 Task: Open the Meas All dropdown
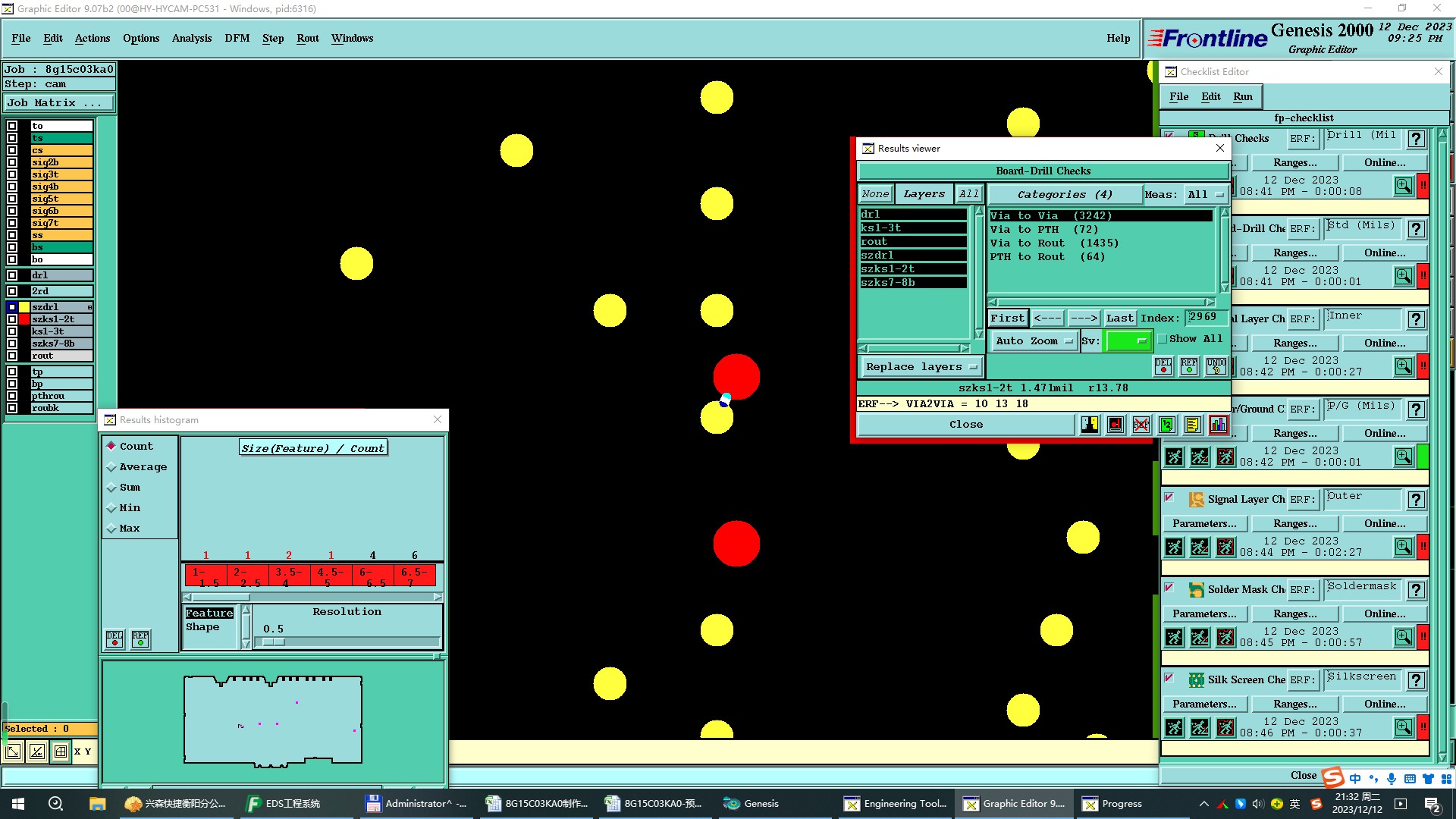1206,195
